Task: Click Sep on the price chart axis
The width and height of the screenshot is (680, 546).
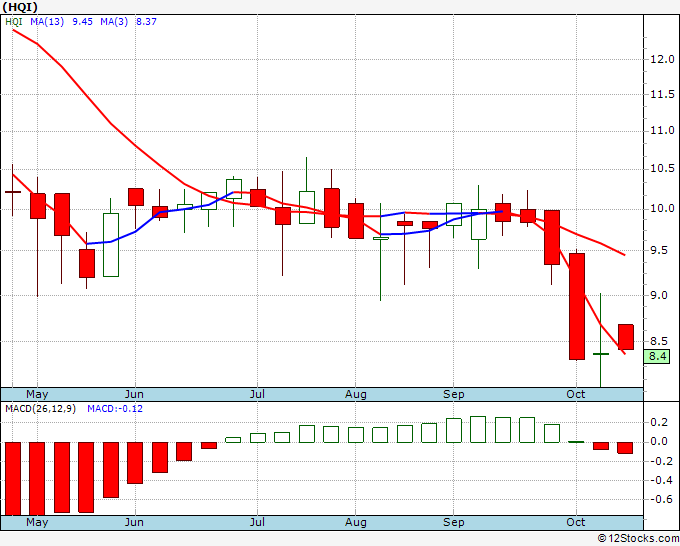Action: pyautogui.click(x=454, y=394)
